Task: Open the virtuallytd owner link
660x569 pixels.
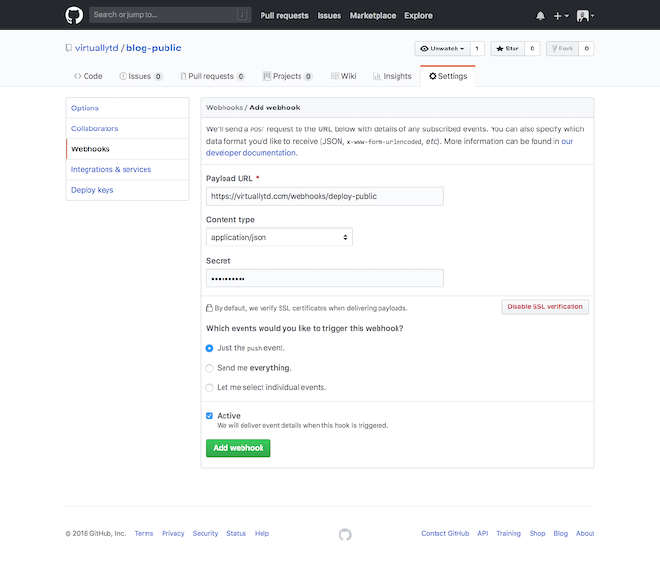Action: (x=97, y=48)
